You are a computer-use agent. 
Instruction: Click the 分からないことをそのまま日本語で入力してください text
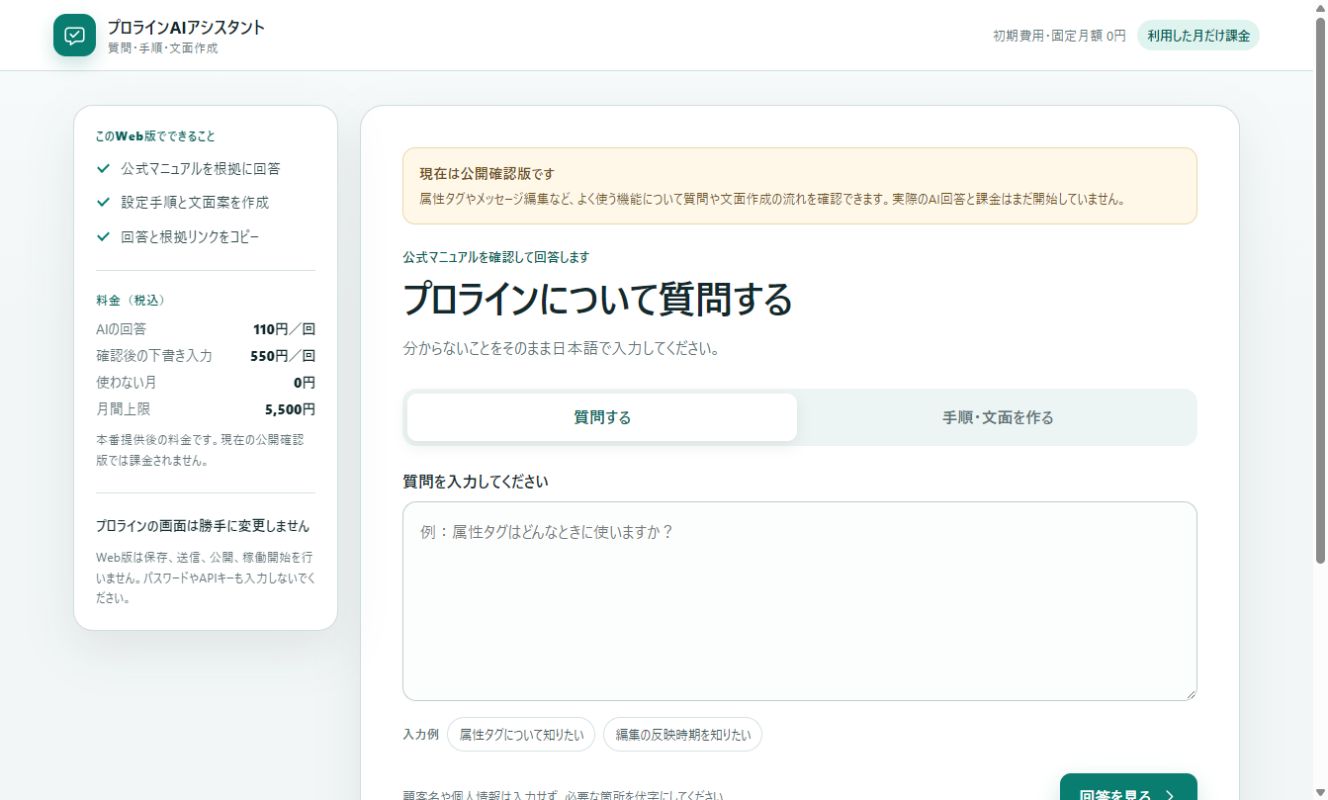[x=561, y=349]
